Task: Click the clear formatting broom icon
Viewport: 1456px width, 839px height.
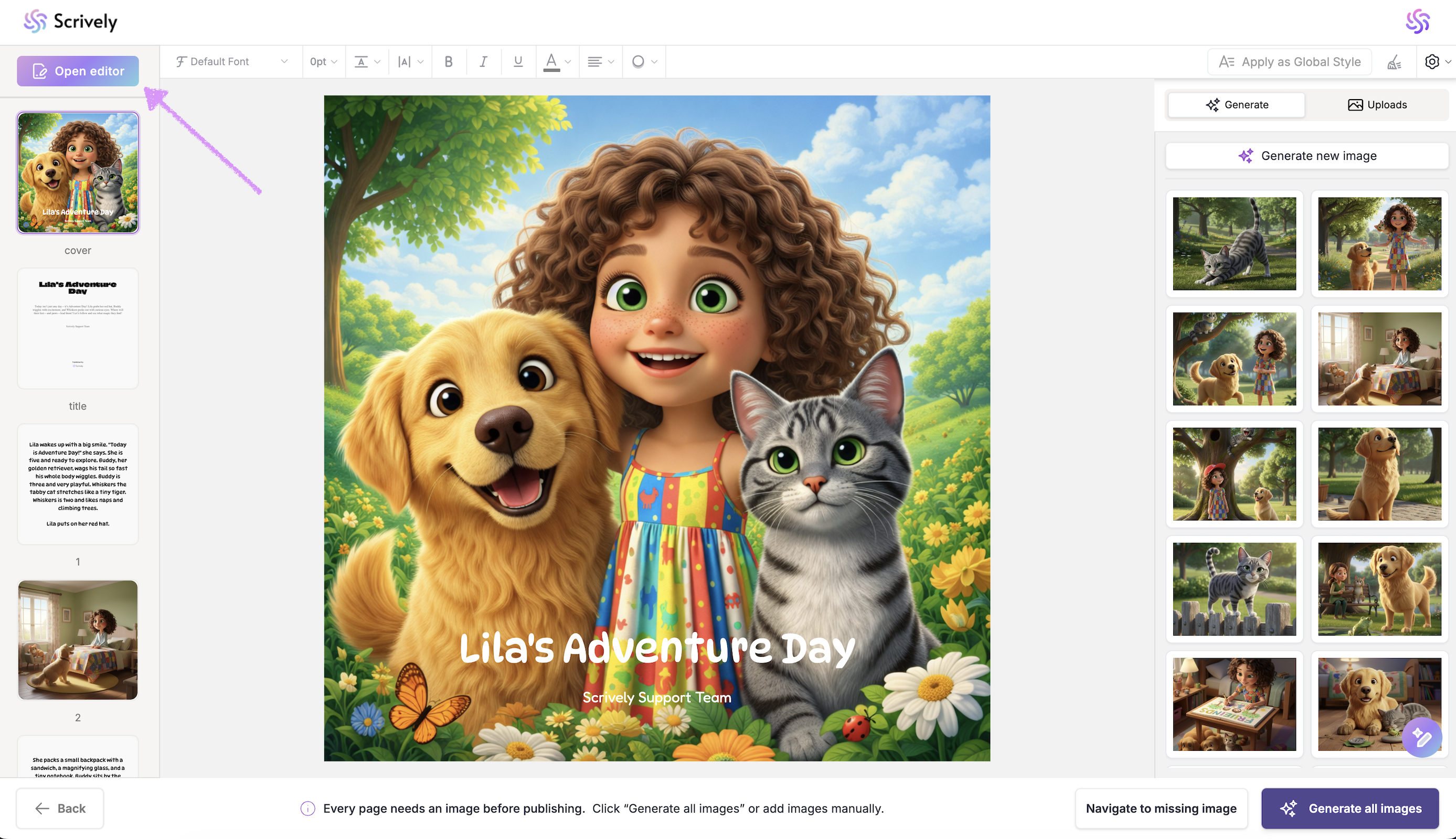Action: [1394, 62]
